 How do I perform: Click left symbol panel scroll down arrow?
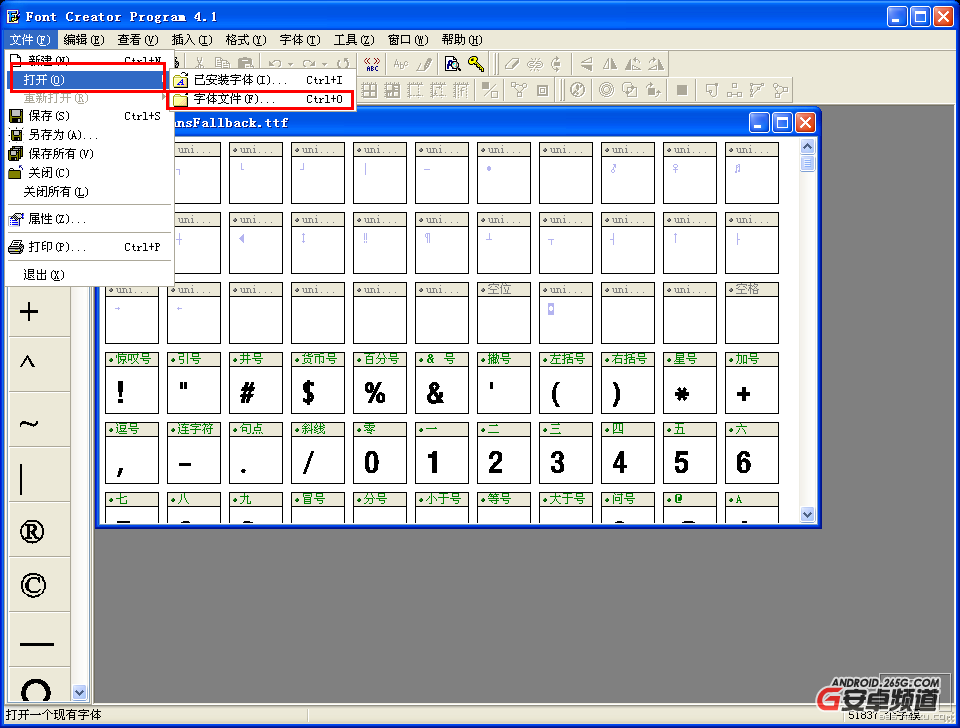point(80,692)
